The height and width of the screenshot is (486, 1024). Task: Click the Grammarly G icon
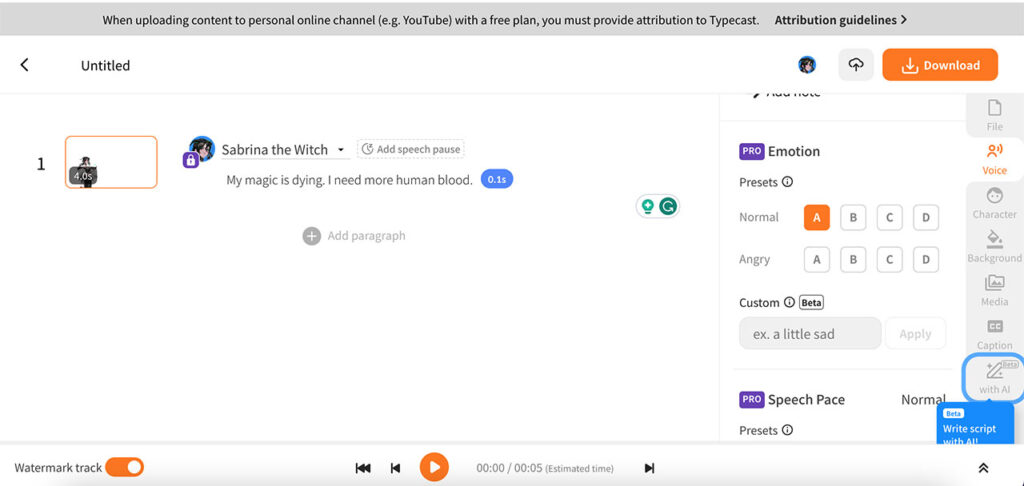point(668,207)
